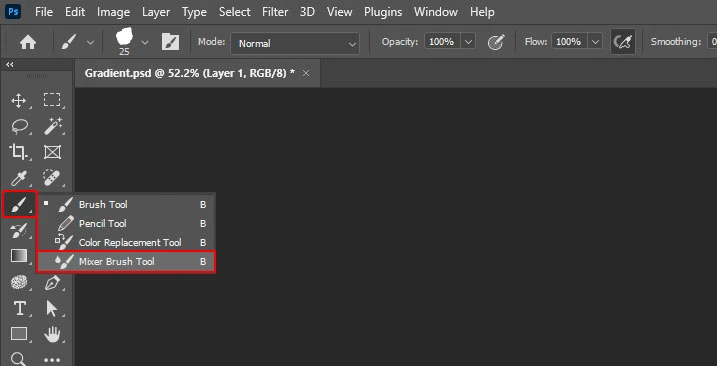Click the Smoothing label text
This screenshot has height=366, width=717.
[676, 42]
